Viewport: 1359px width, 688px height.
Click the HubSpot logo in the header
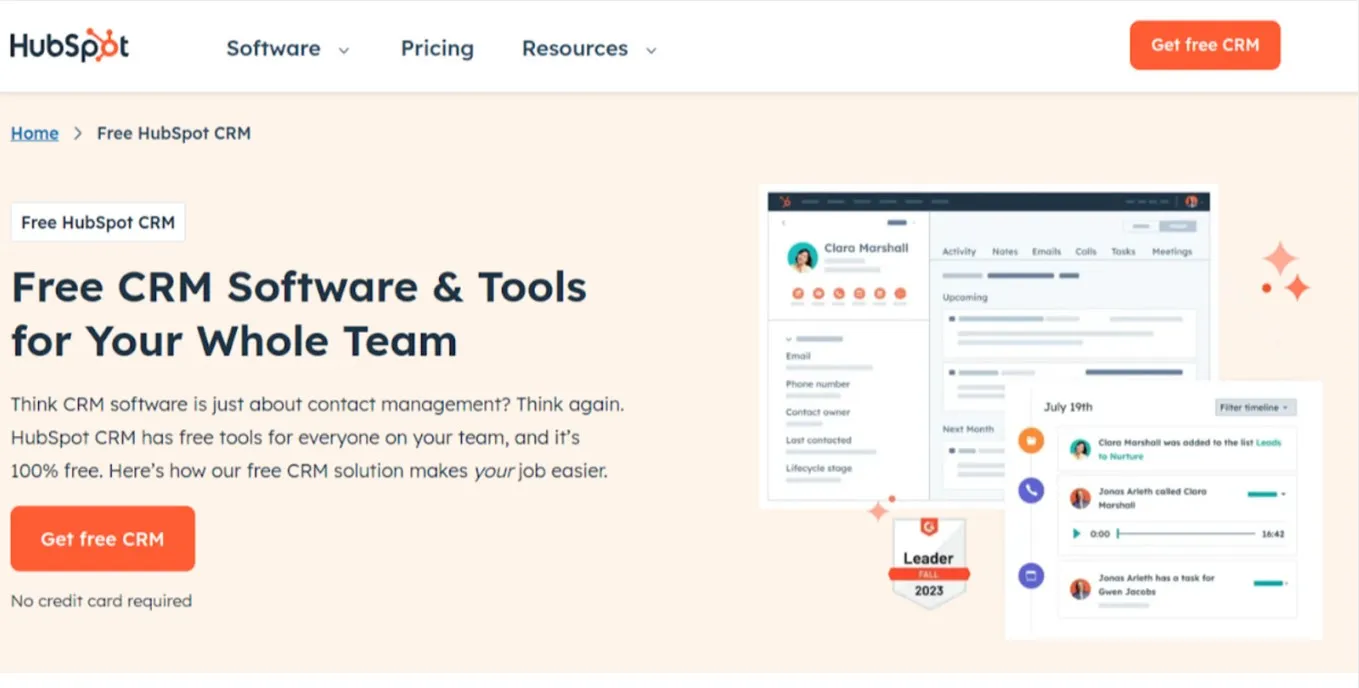[69, 46]
